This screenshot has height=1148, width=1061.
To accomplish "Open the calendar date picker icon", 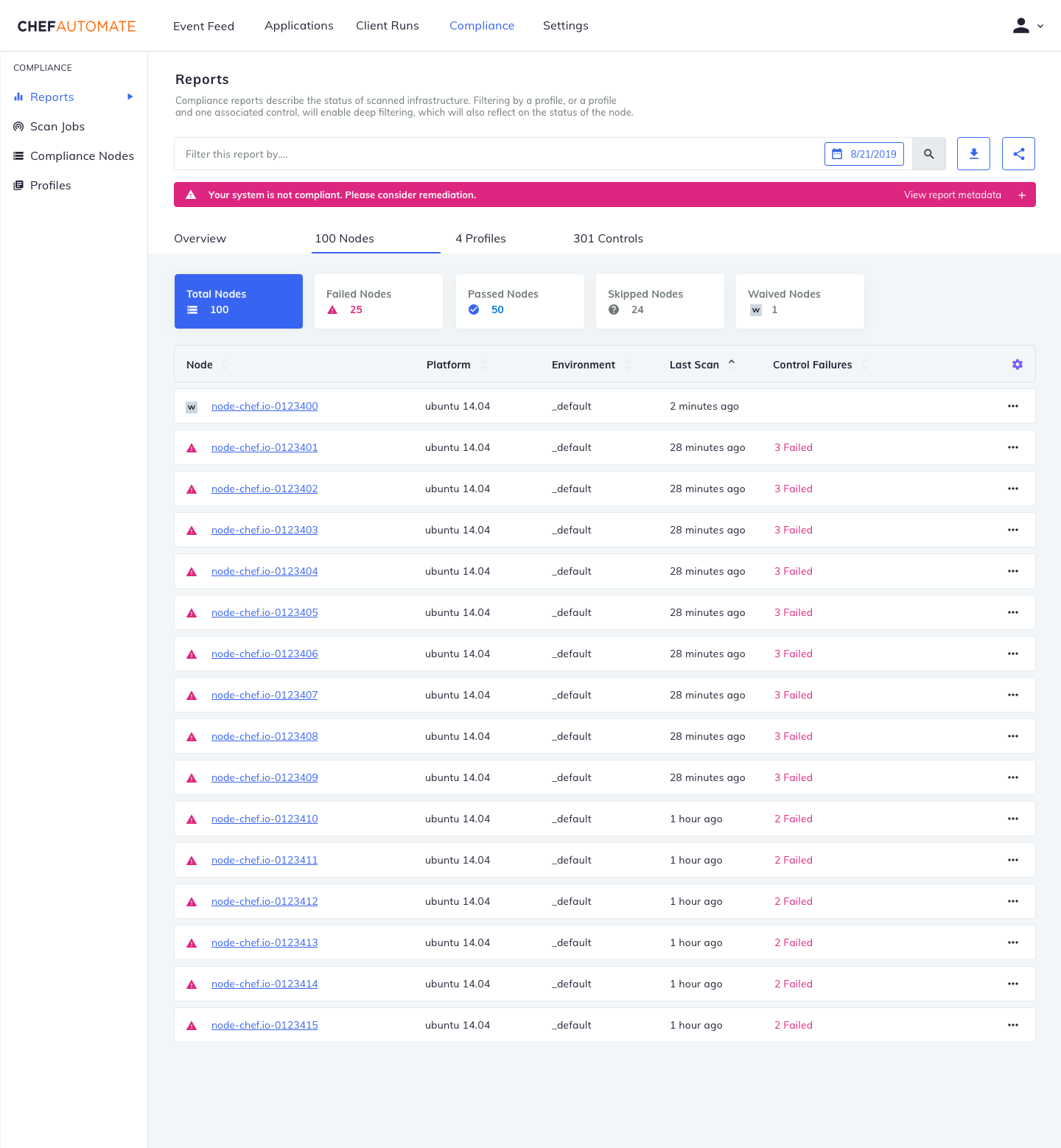I will (838, 153).
